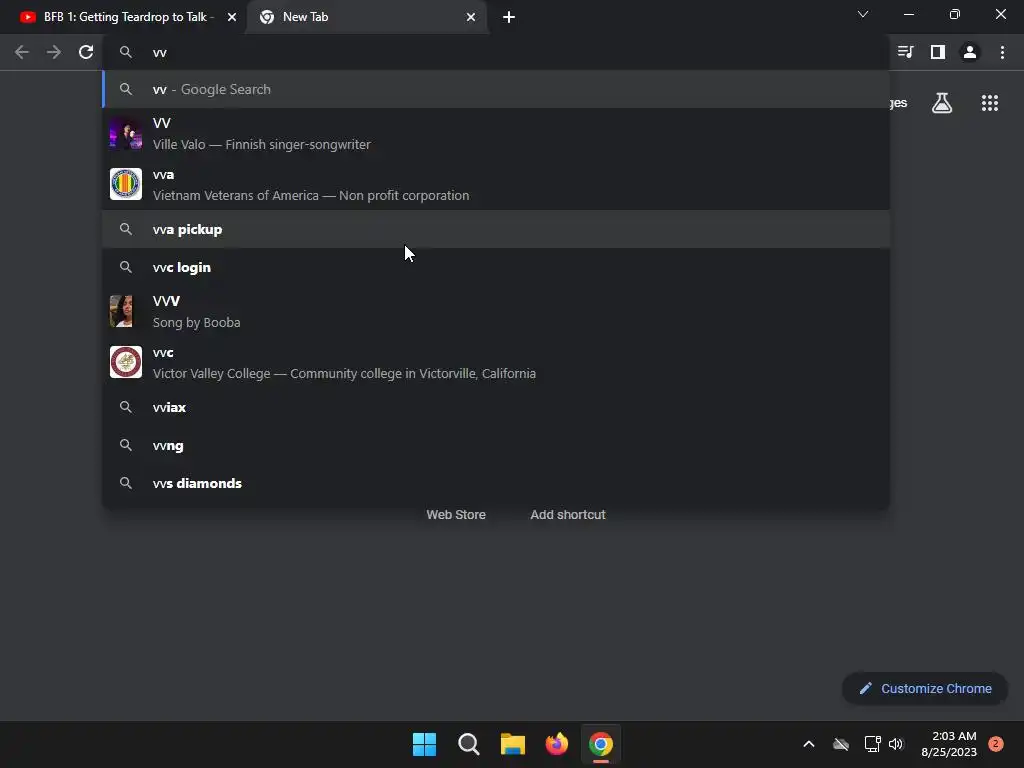Click the browser forward arrow
1024x768 pixels.
(x=54, y=52)
